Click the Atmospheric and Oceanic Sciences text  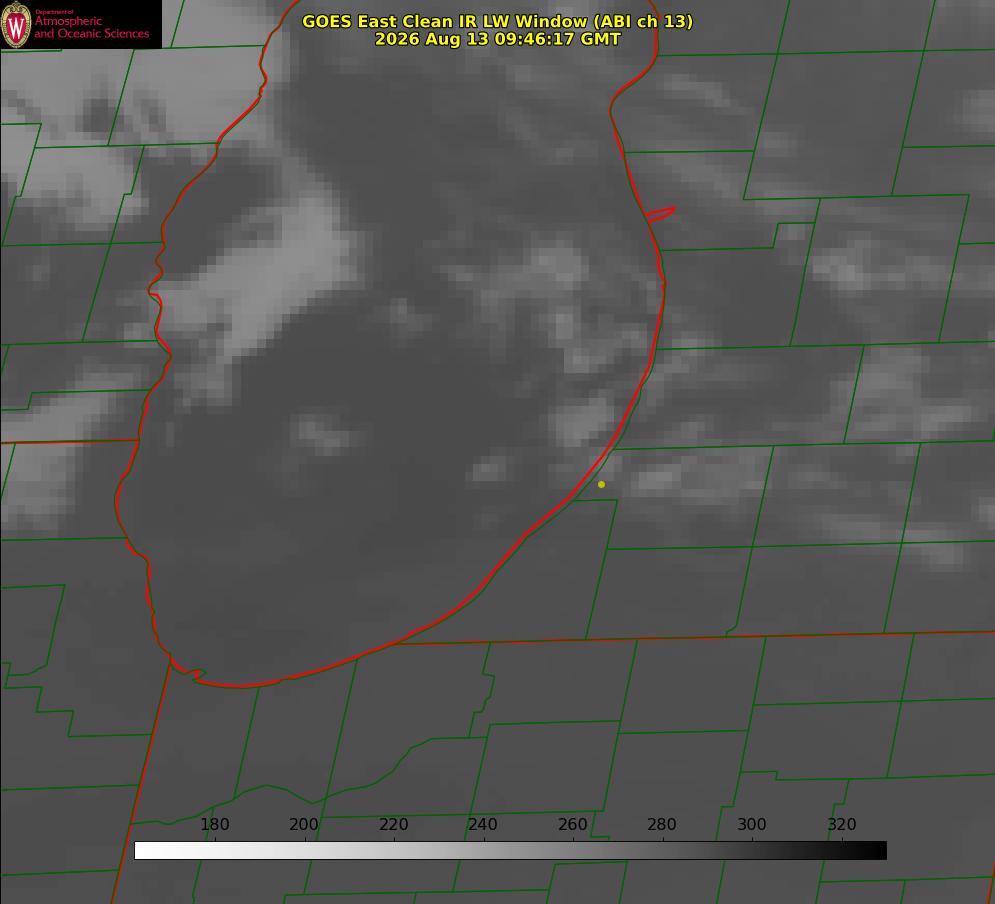coord(91,27)
